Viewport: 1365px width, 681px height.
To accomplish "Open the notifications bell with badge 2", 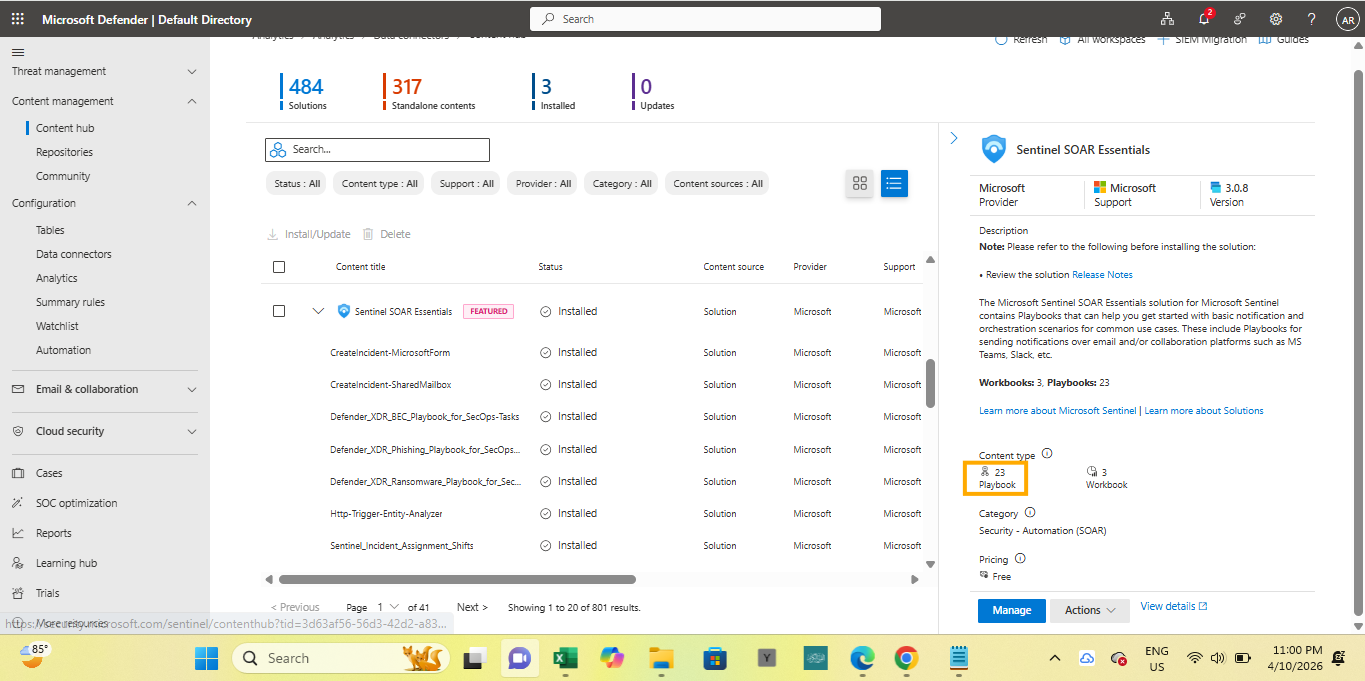I will tap(1204, 19).
